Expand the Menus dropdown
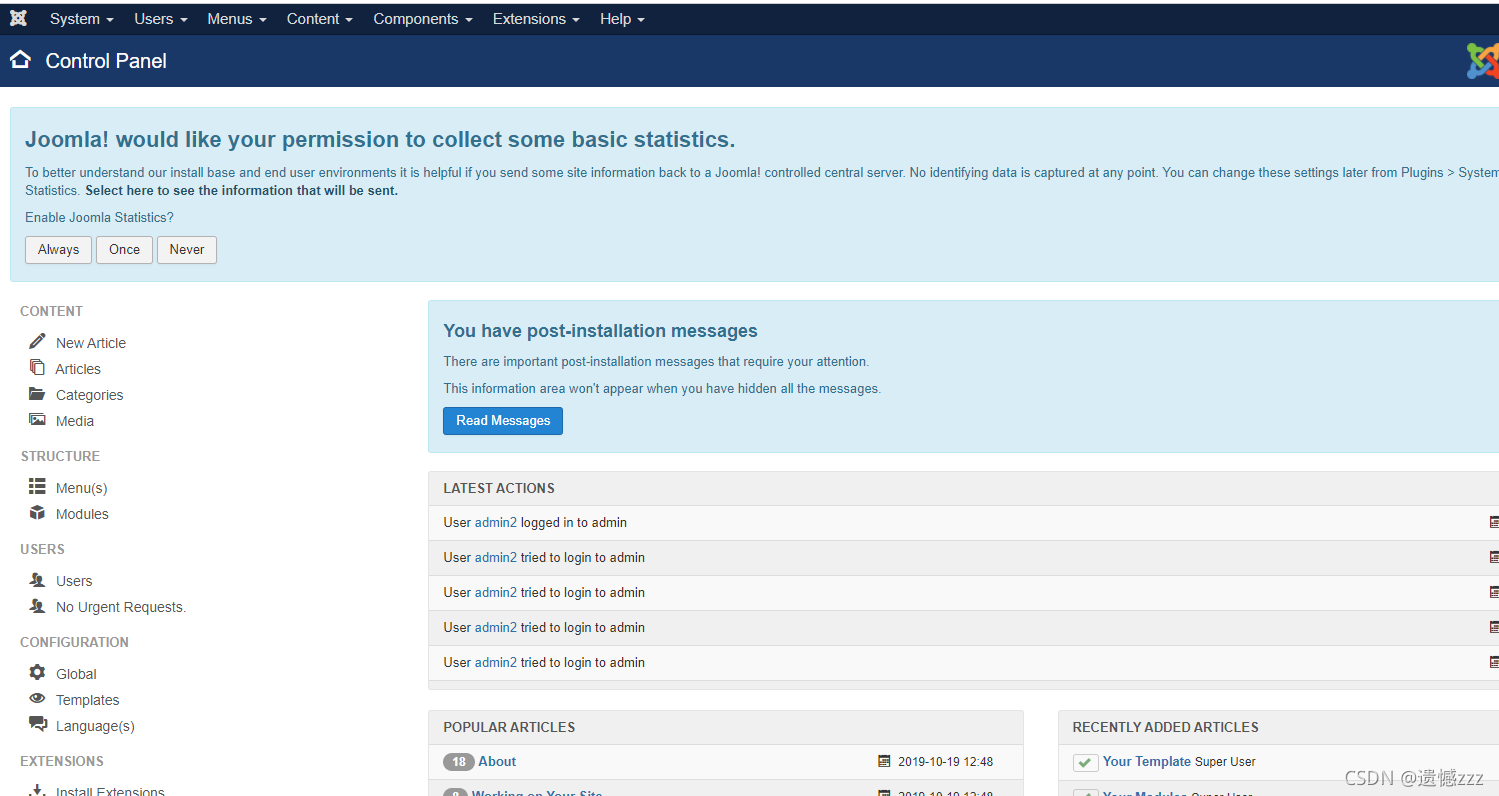 [237, 19]
